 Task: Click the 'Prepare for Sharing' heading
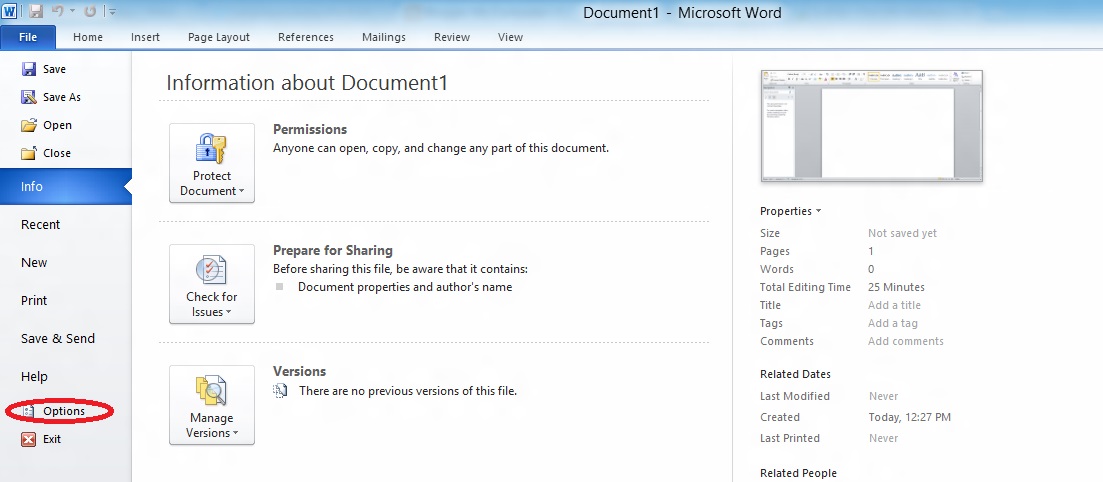point(333,250)
